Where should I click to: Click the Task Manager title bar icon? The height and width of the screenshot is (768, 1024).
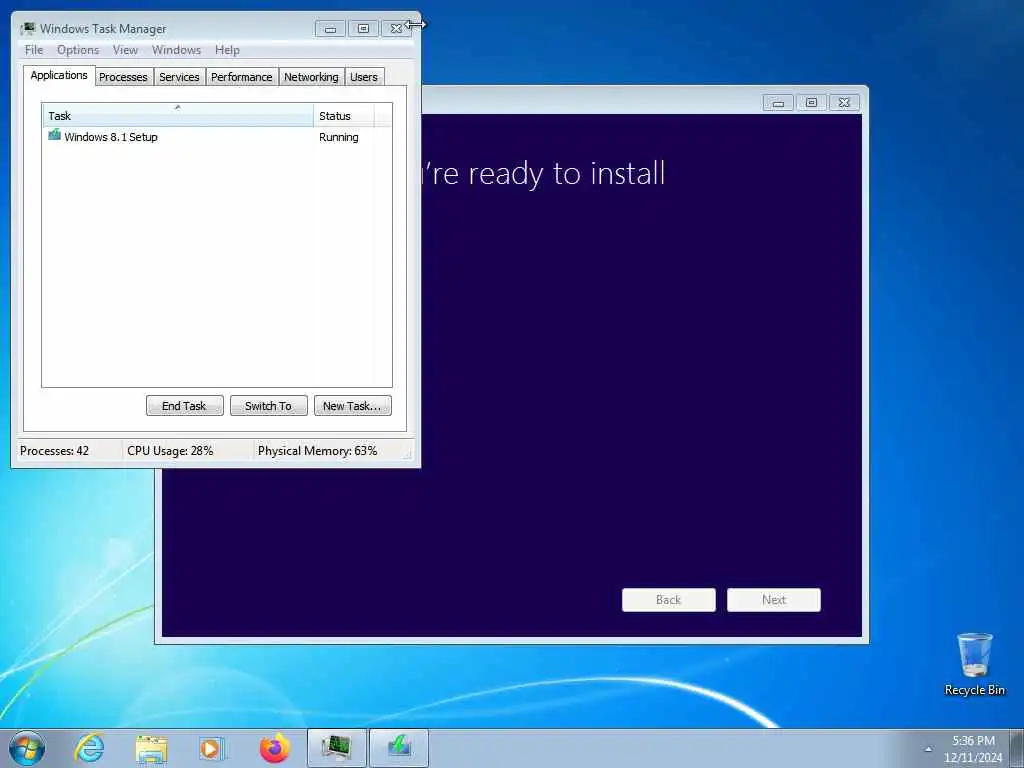coord(27,28)
